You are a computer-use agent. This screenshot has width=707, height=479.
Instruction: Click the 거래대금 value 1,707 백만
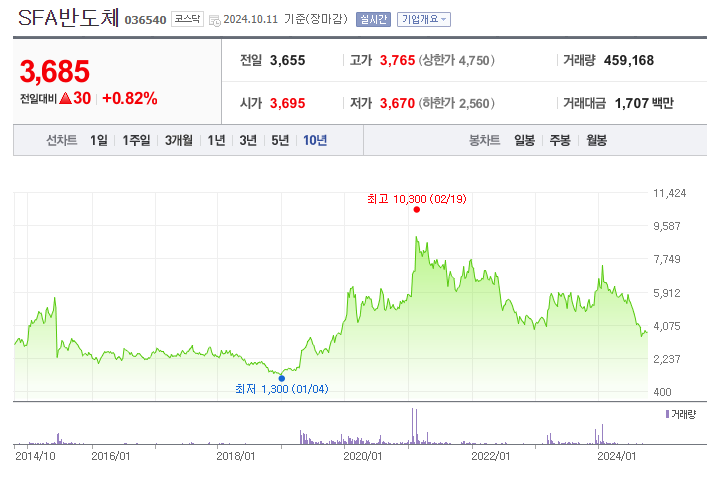(x=644, y=103)
